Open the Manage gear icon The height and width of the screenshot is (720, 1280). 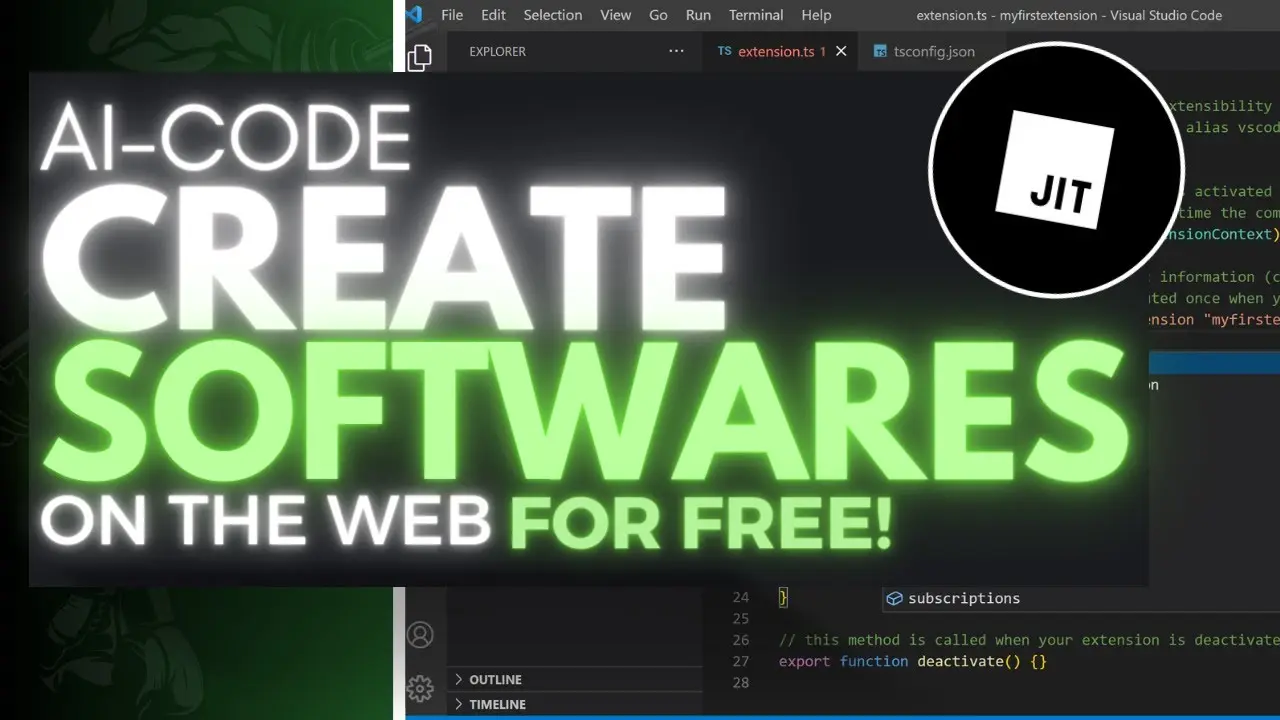point(420,688)
